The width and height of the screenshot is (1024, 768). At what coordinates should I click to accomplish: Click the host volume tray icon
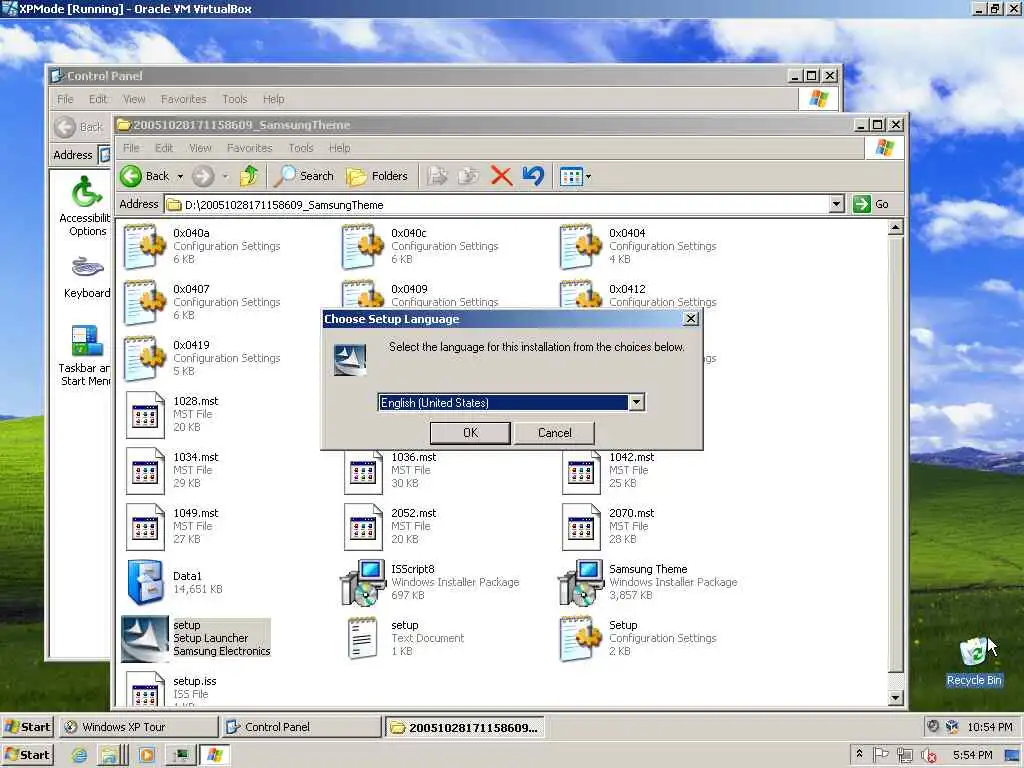point(927,756)
